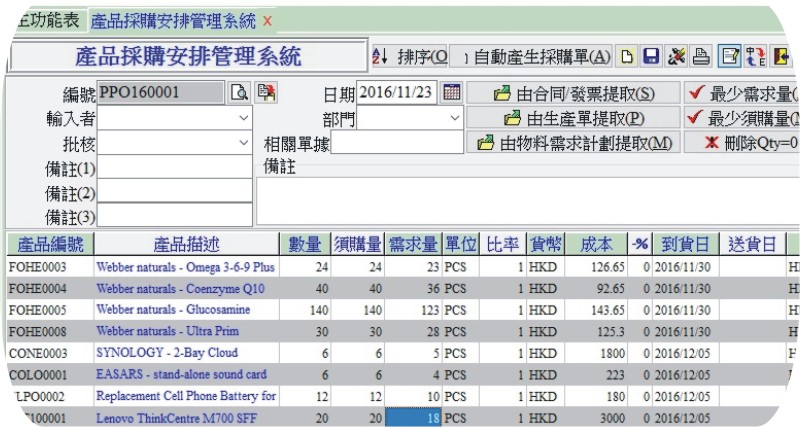Click Replacement Cell Phone Battery description
The height and width of the screenshot is (427, 800).
186,396
